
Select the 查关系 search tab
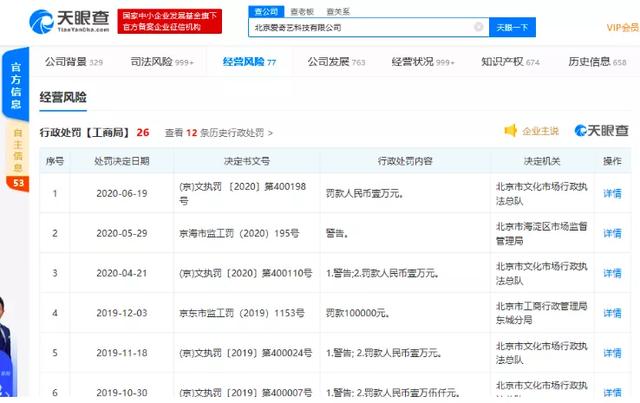click(338, 12)
